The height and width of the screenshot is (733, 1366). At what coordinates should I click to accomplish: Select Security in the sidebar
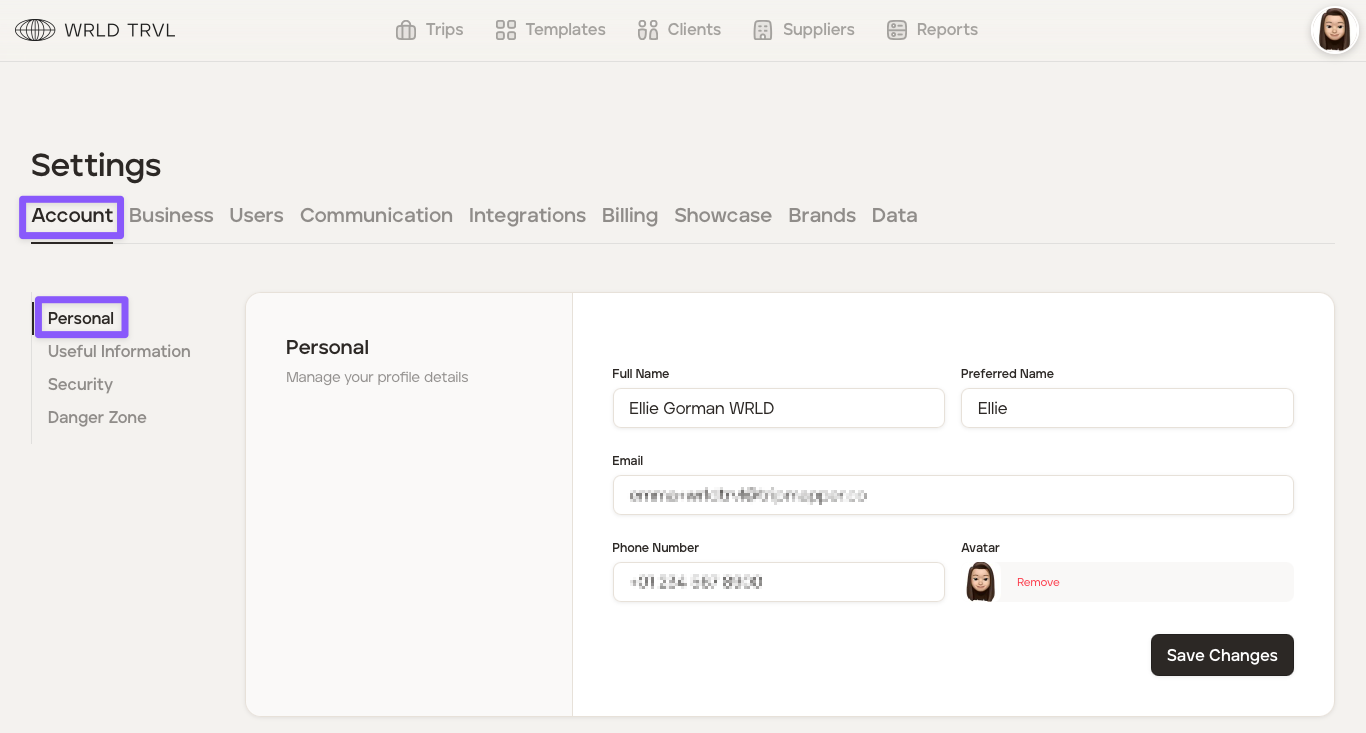click(80, 384)
